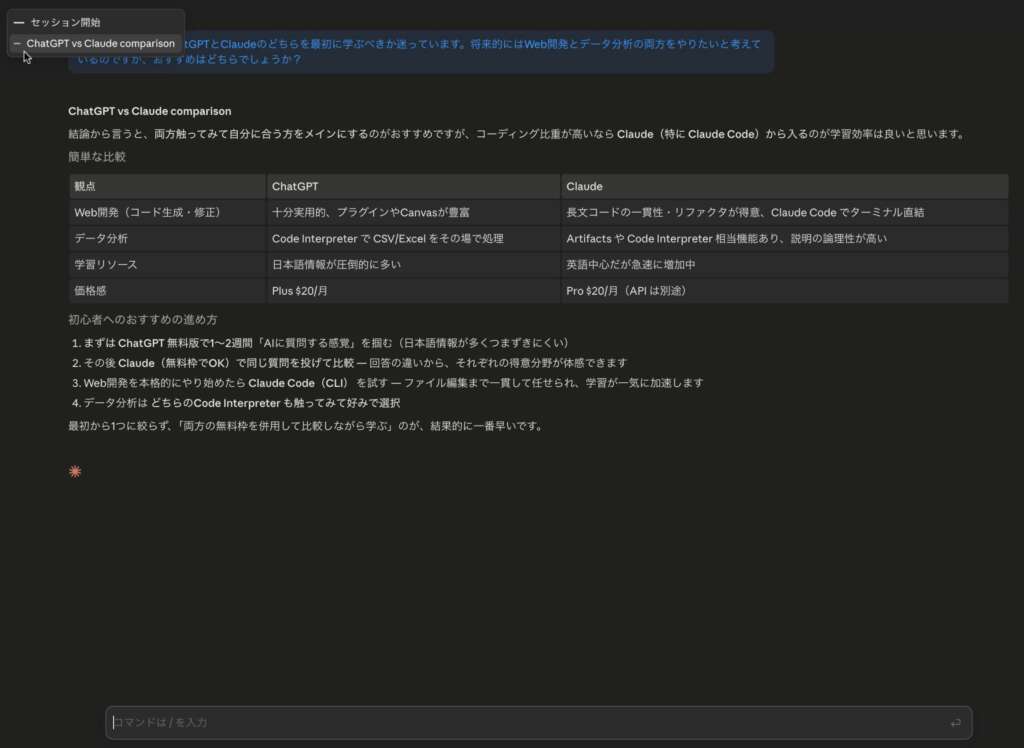
Task: Click the 観点 table header
Action: [167, 186]
